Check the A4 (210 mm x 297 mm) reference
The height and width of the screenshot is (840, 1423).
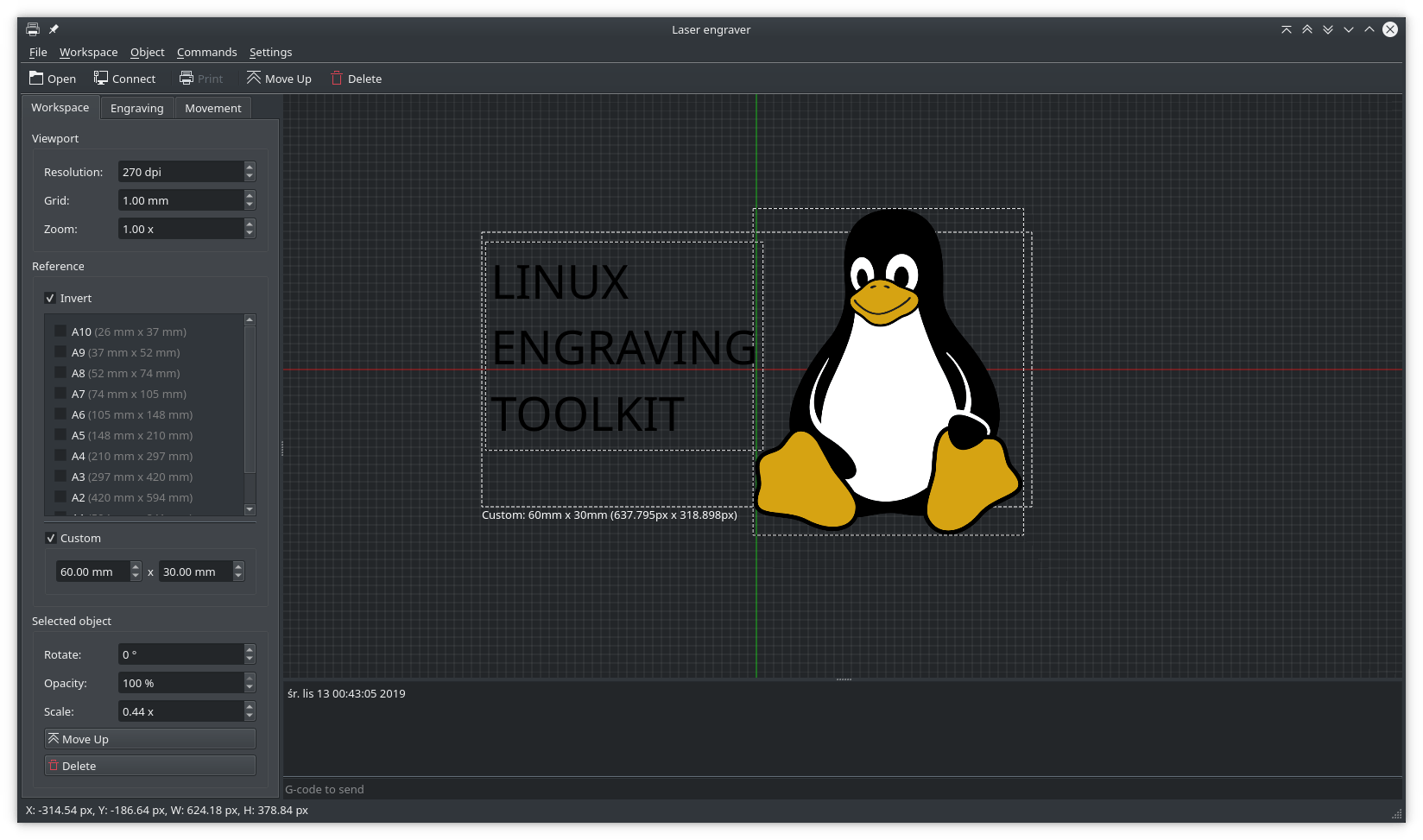(x=60, y=456)
